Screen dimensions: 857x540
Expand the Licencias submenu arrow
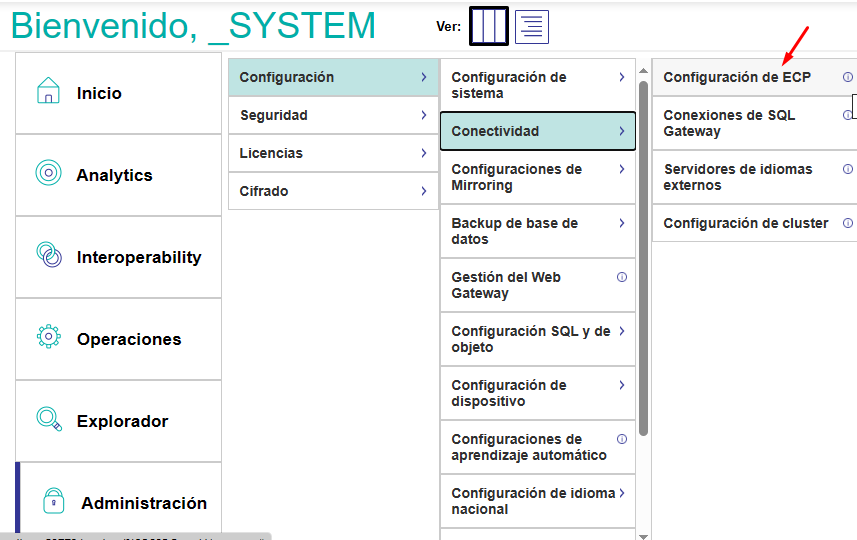tap(423, 153)
